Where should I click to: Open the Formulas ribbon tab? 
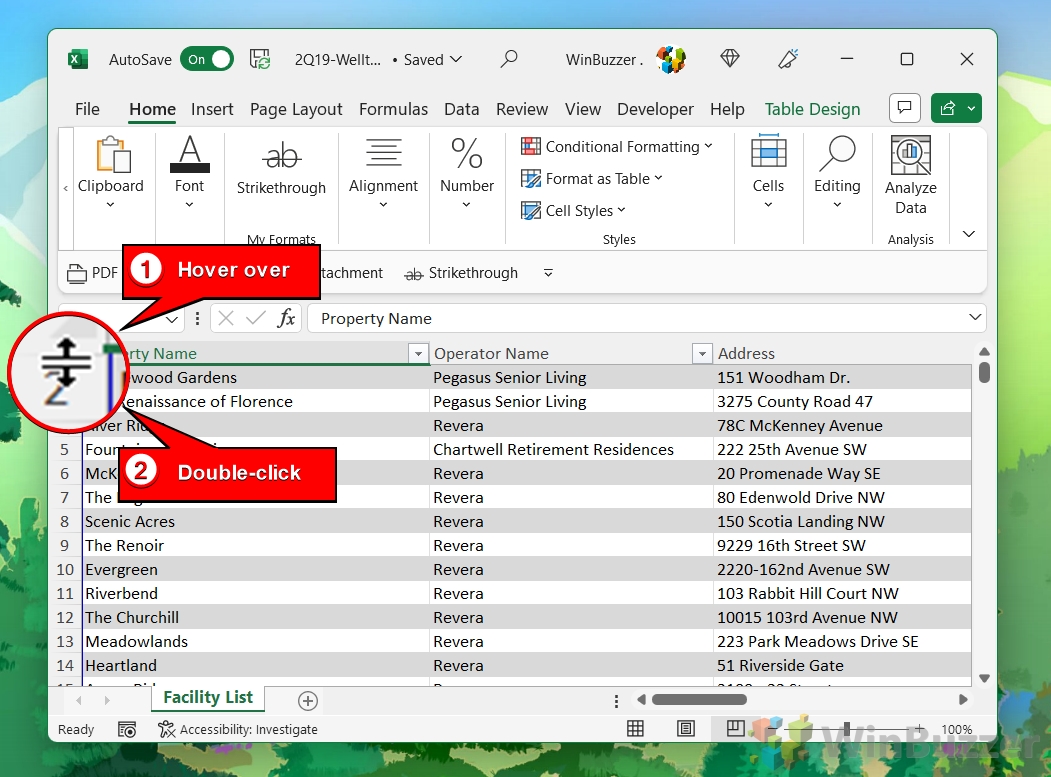pyautogui.click(x=393, y=109)
